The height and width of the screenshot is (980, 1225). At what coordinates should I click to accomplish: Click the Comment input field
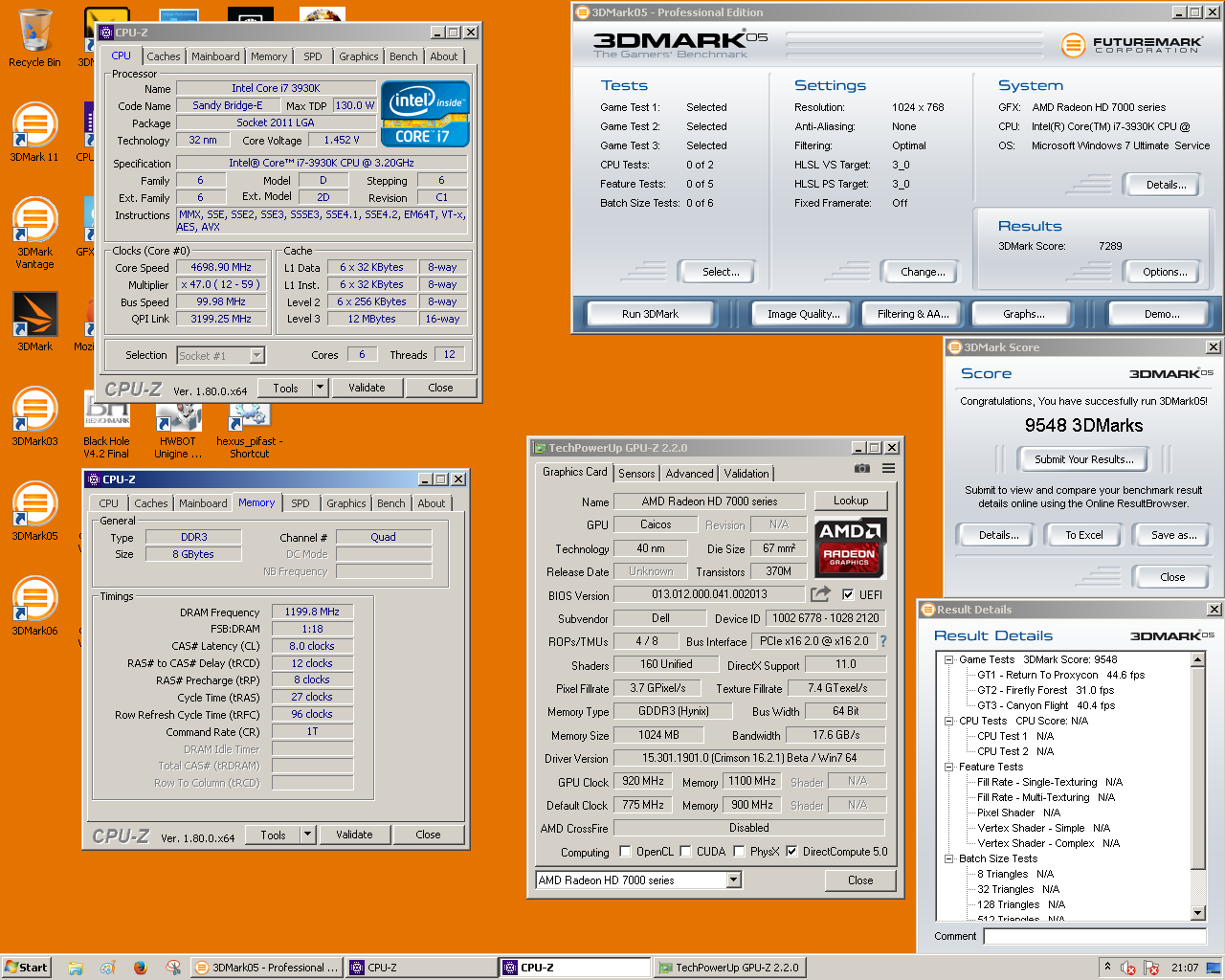point(1095,936)
